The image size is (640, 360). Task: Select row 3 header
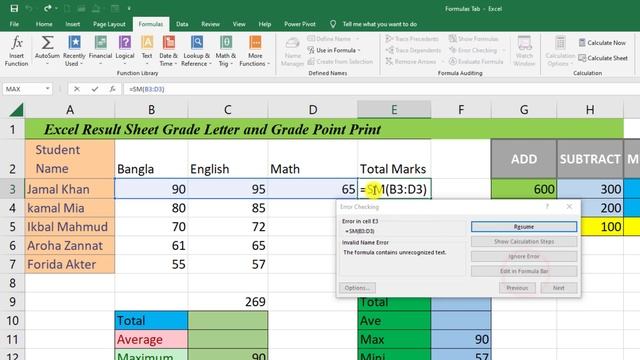12,189
